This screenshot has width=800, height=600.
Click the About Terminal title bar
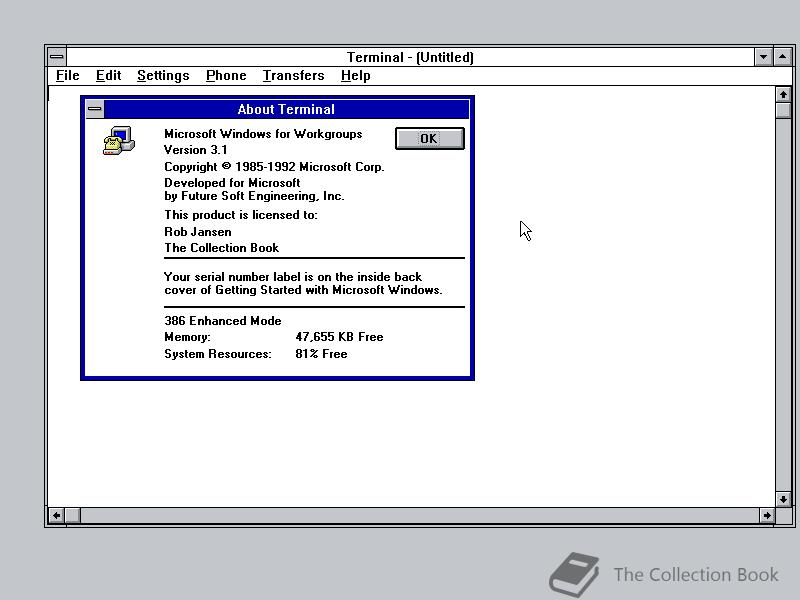pos(286,109)
